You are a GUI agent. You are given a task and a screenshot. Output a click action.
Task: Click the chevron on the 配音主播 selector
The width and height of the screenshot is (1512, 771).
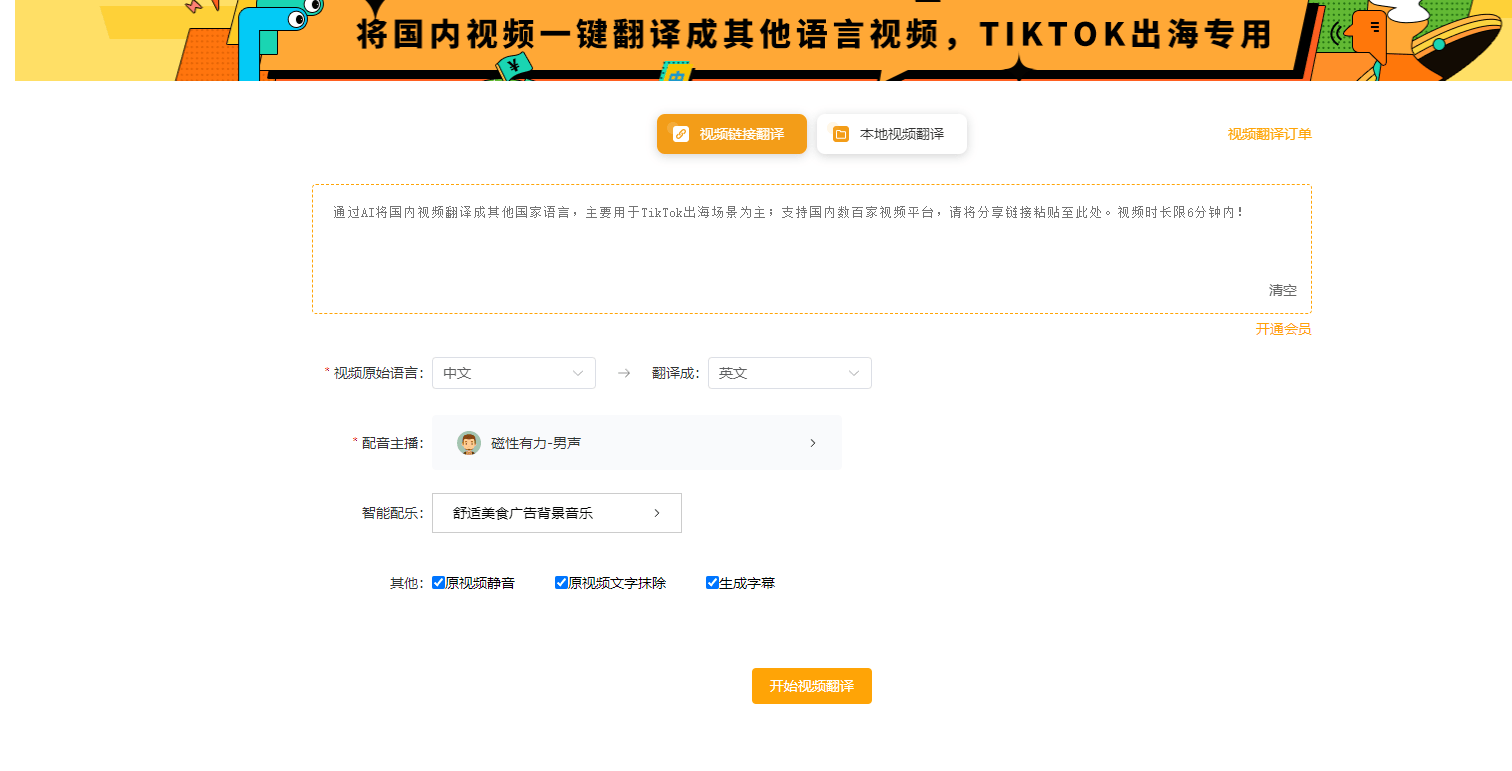point(813,442)
